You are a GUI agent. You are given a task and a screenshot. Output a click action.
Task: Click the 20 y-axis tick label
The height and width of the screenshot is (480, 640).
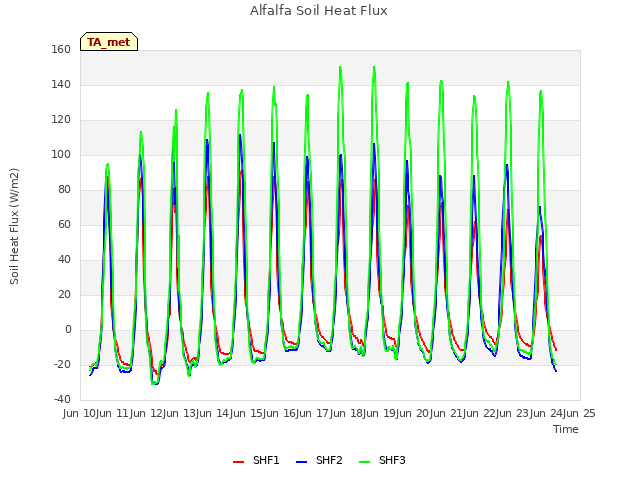point(64,294)
